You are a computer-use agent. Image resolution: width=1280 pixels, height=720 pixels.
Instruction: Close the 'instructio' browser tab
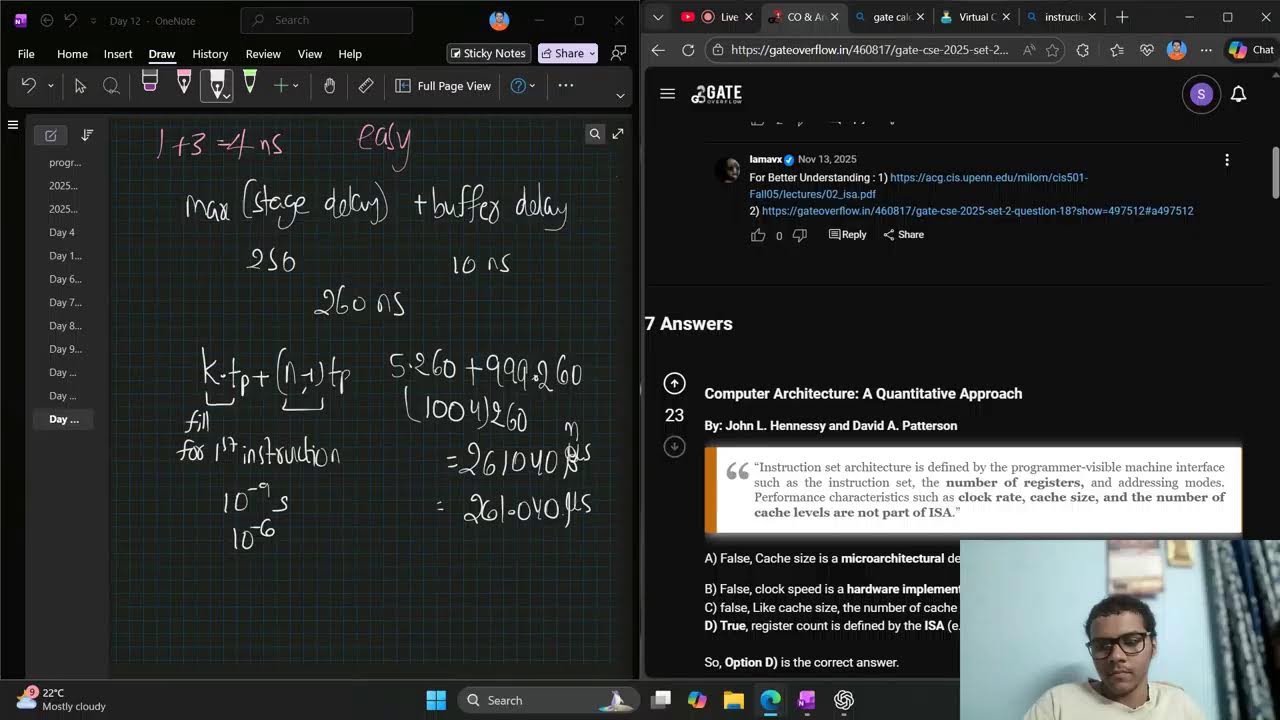pos(1092,17)
